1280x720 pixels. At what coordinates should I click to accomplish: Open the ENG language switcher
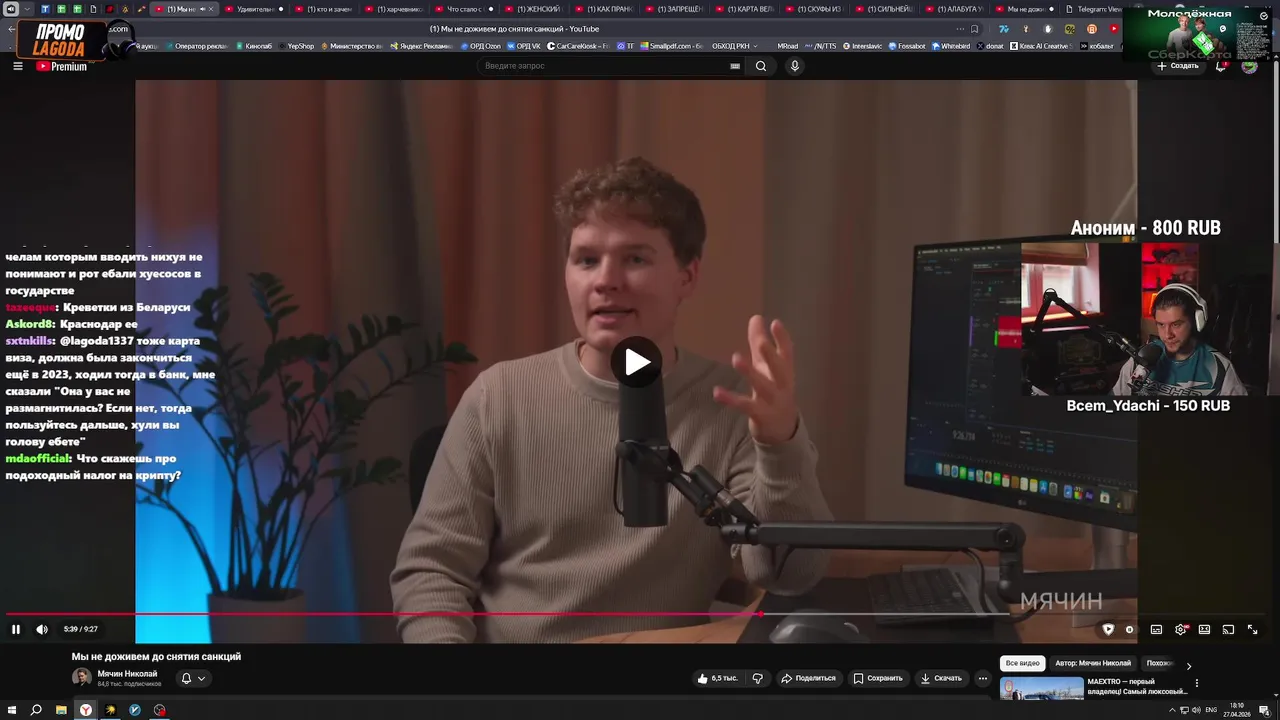click(x=1211, y=710)
